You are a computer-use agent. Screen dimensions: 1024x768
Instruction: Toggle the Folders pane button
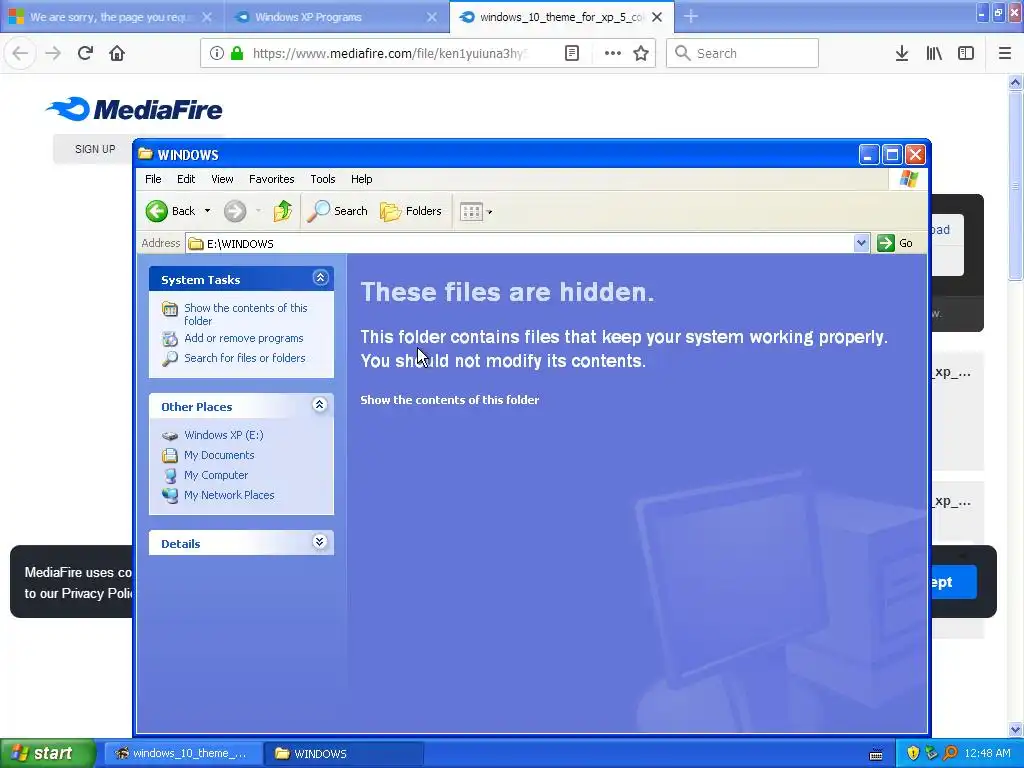click(x=411, y=211)
